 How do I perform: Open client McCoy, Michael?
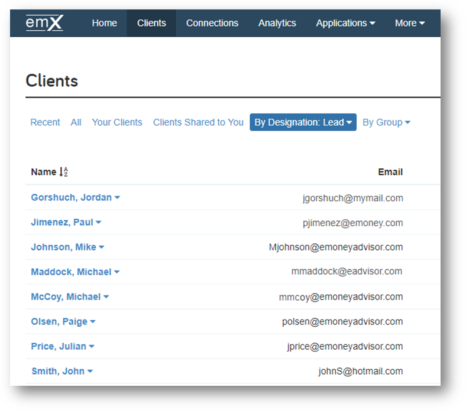[x=66, y=297]
